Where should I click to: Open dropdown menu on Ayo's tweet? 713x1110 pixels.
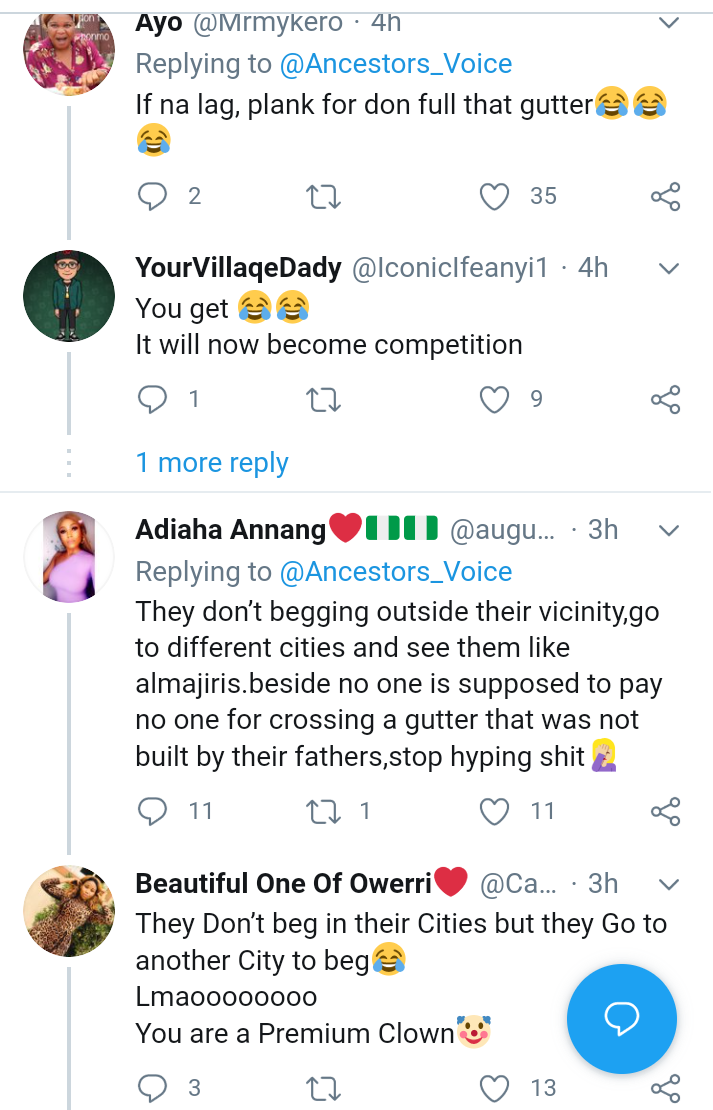click(x=668, y=21)
